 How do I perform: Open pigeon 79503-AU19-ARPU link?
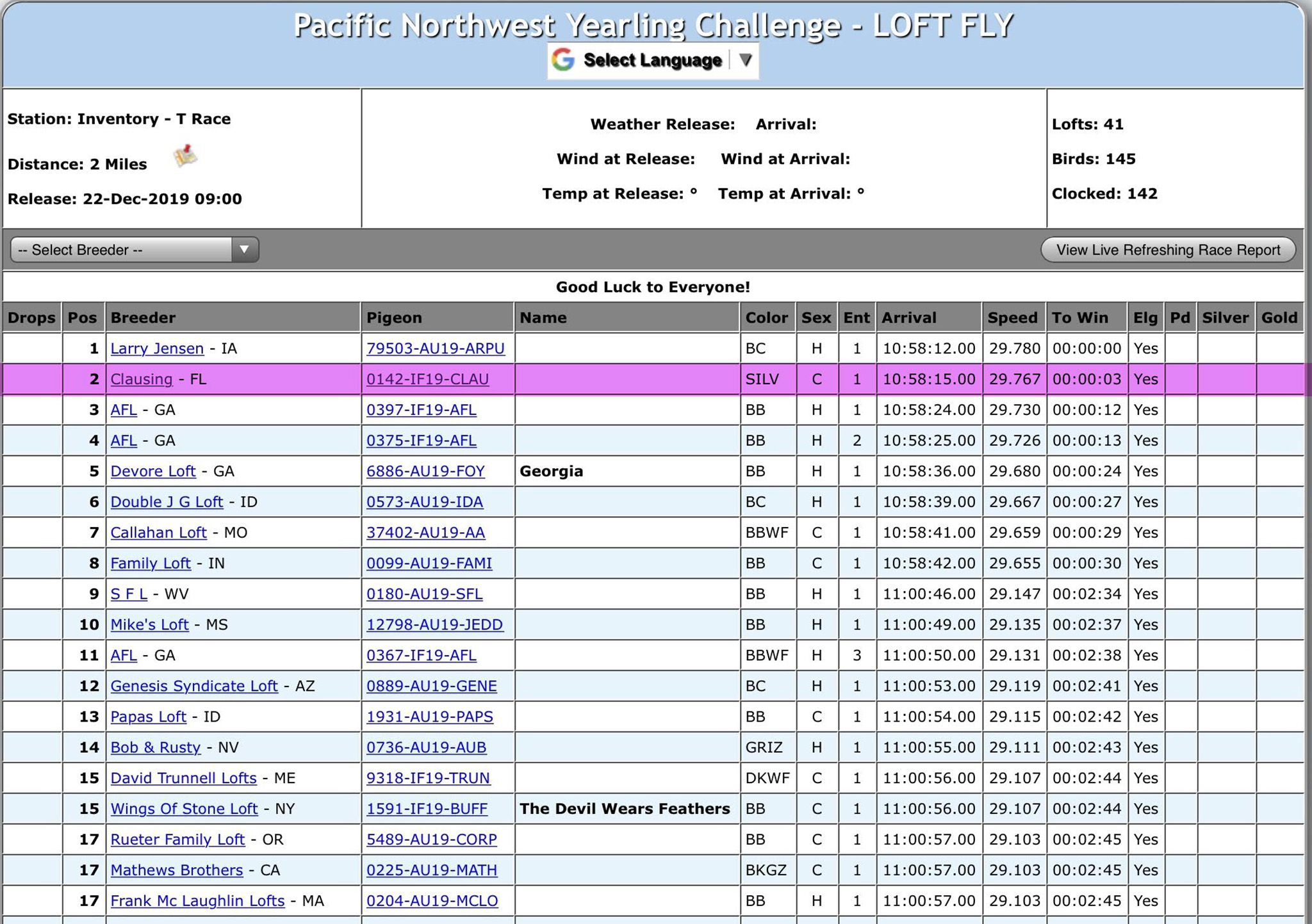point(435,348)
